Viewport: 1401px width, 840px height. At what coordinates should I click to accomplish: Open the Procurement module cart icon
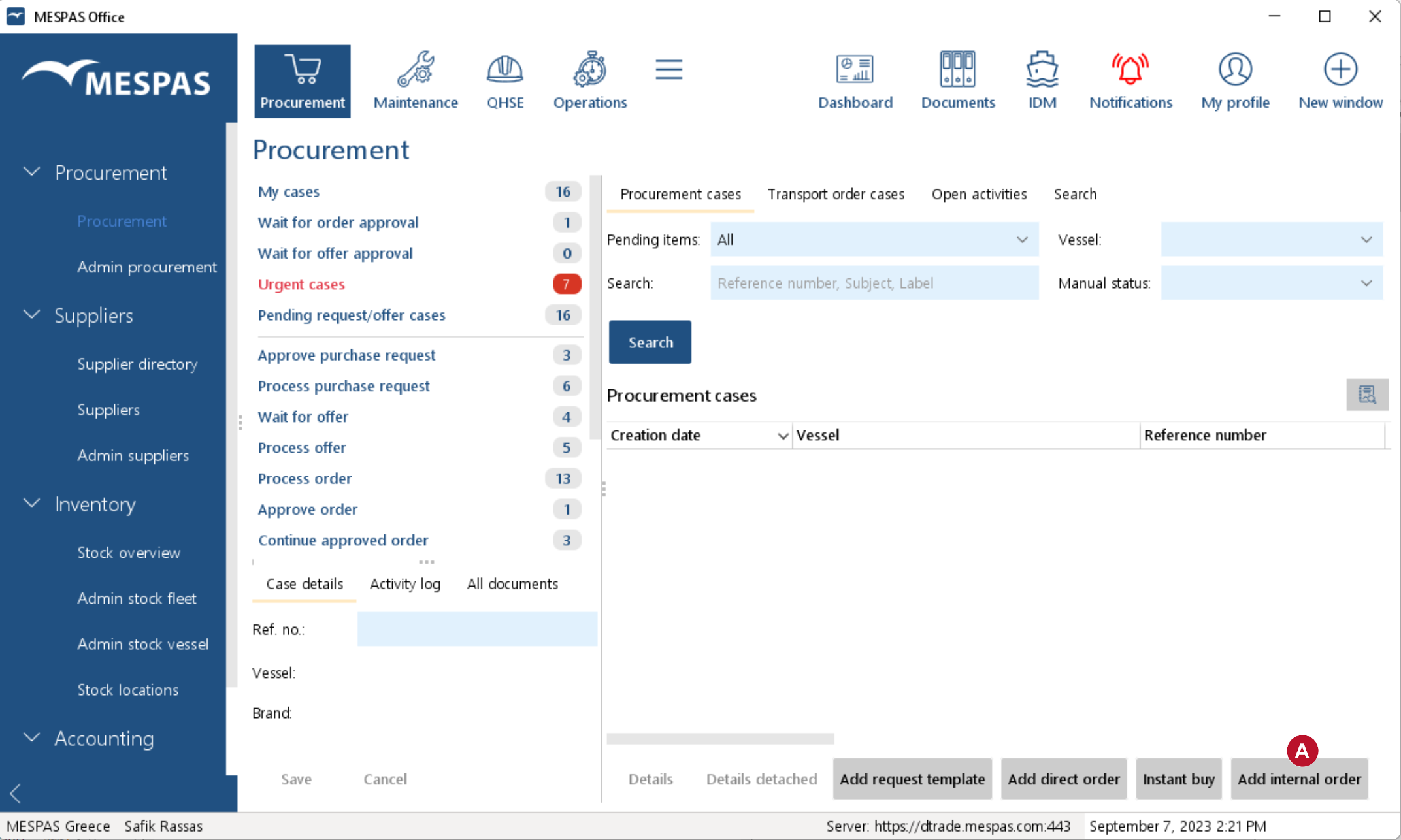(303, 81)
